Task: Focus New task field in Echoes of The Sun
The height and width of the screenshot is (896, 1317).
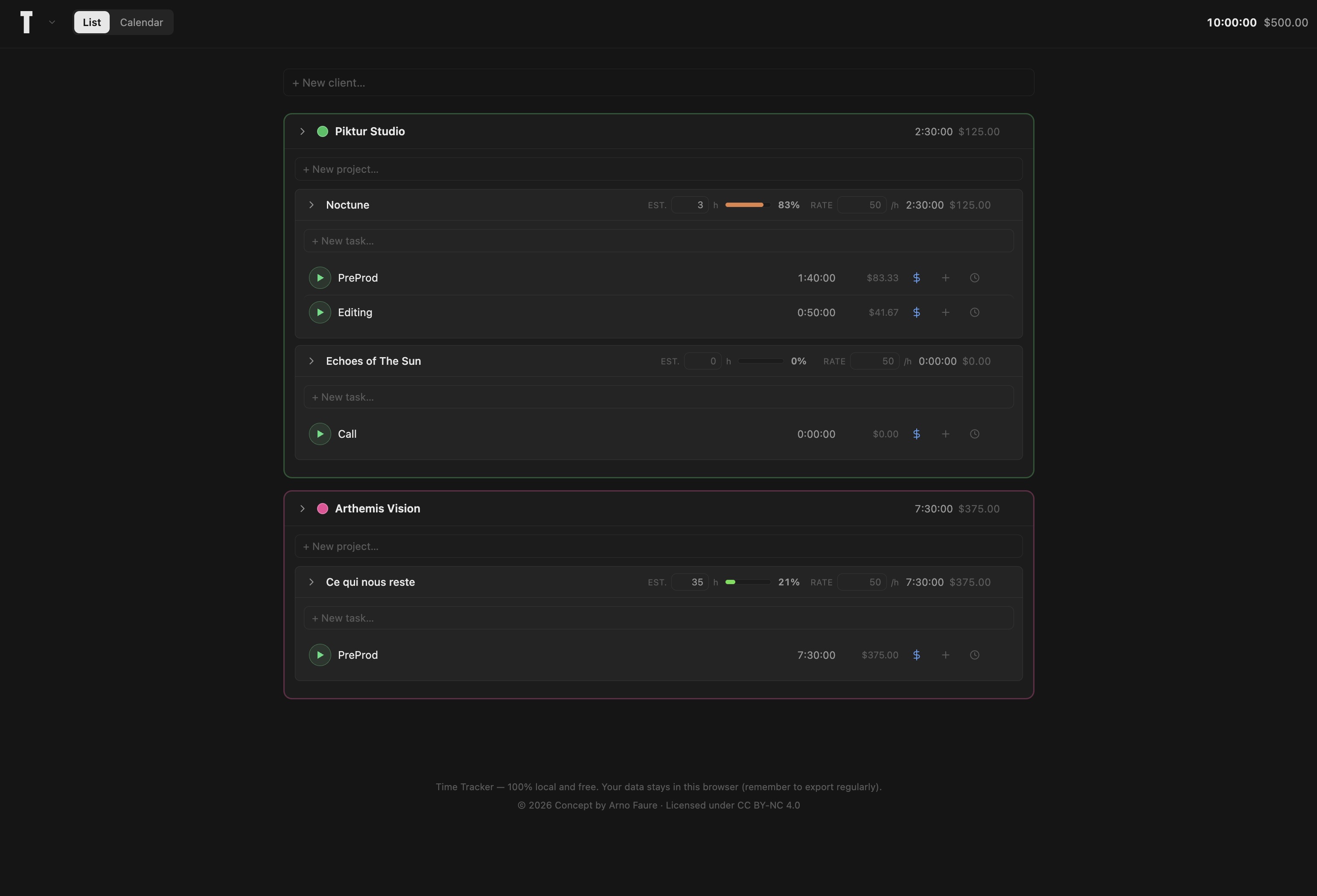Action: coord(658,397)
